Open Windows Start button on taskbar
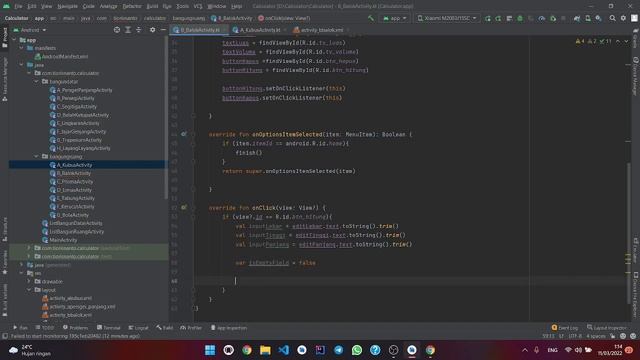 [210, 350]
